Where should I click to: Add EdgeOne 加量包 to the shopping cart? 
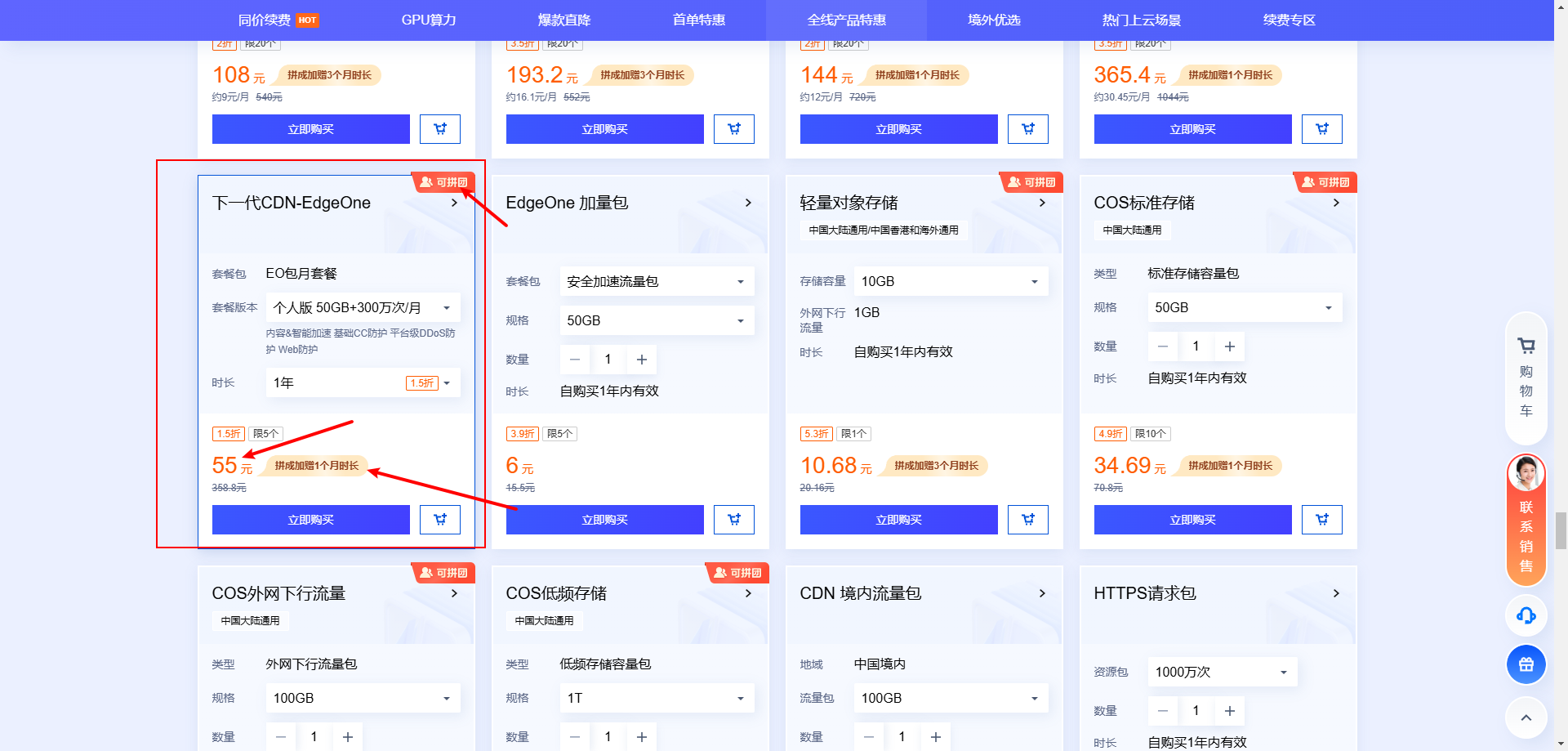pyautogui.click(x=734, y=520)
